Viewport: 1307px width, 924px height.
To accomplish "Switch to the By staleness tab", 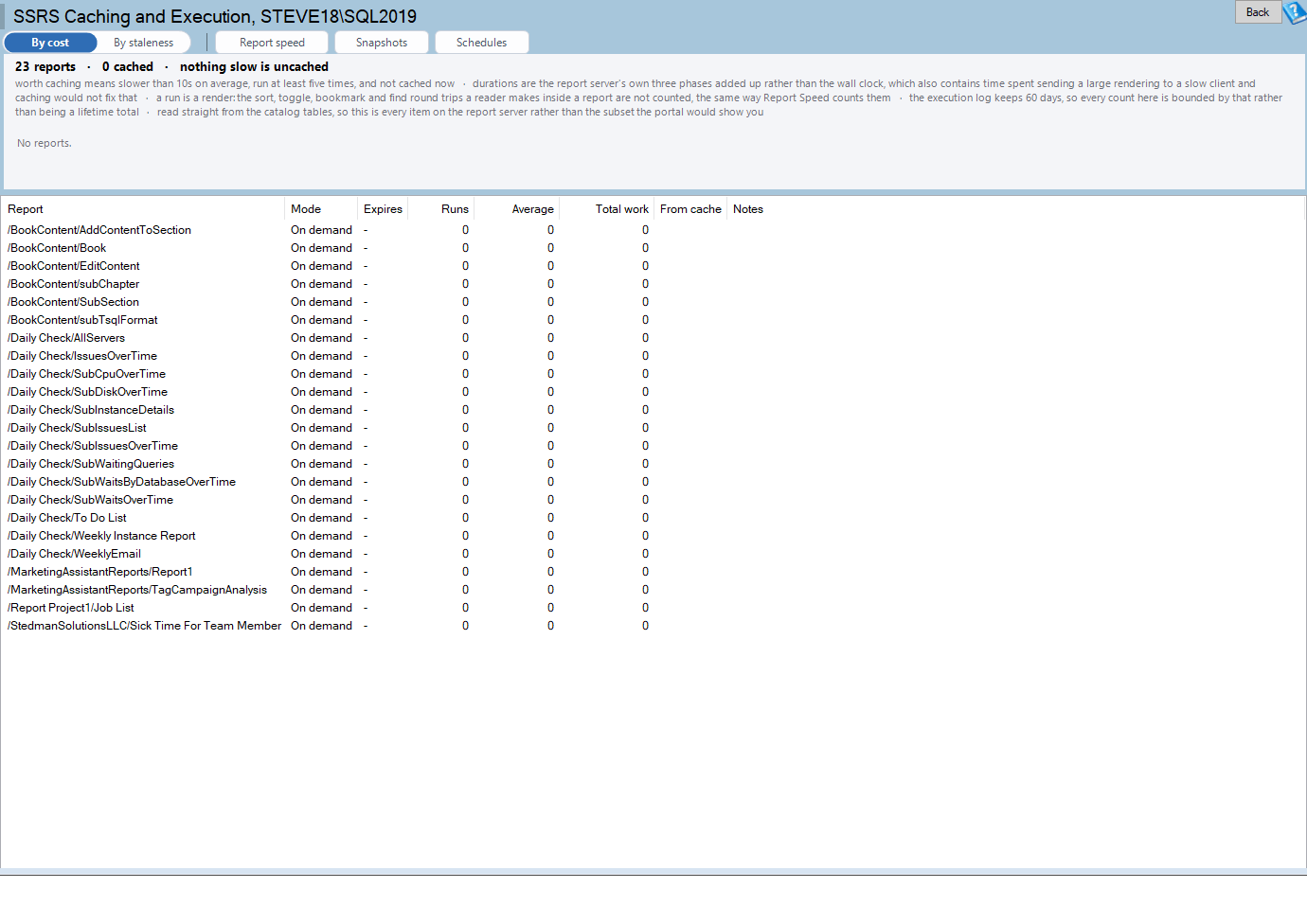I will [x=144, y=43].
